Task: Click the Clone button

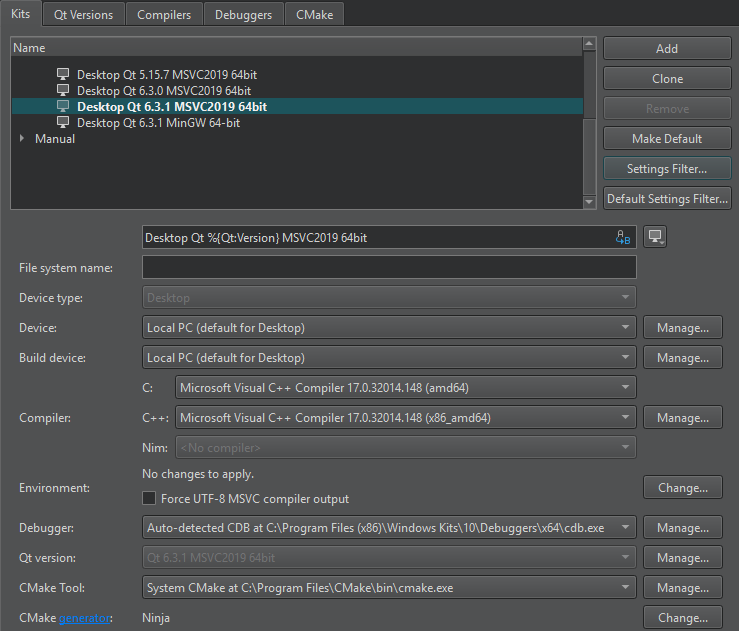Action: (667, 79)
